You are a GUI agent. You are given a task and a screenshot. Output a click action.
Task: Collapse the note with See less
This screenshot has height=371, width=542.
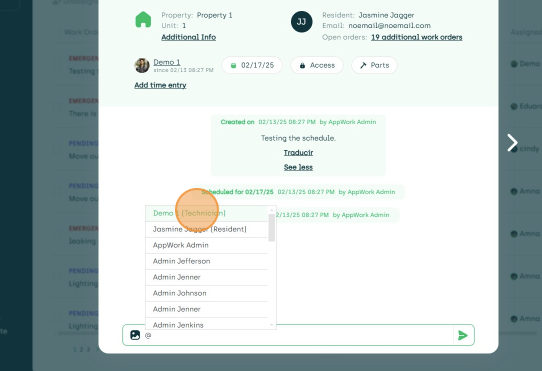click(298, 167)
